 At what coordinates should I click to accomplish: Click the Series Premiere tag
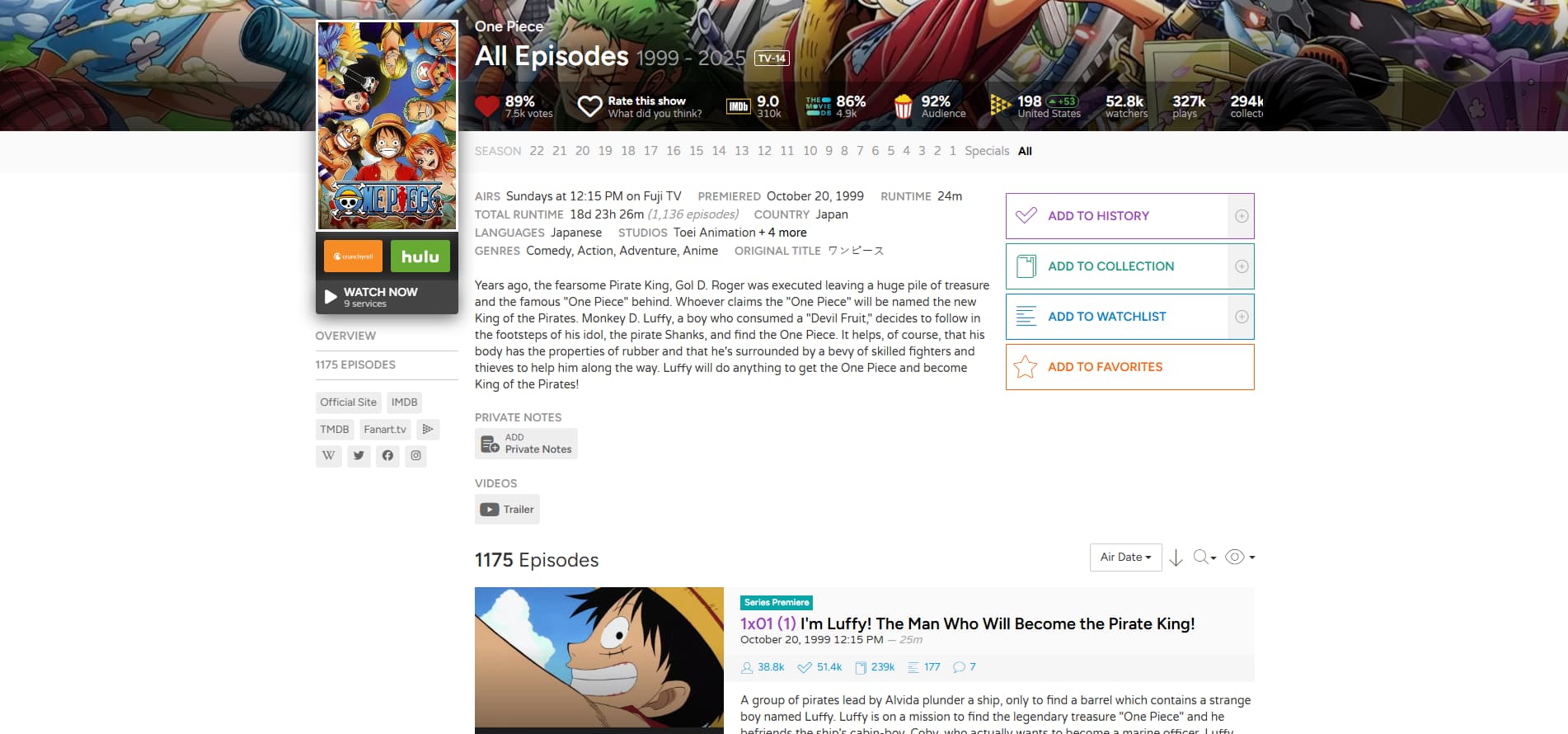coord(777,603)
